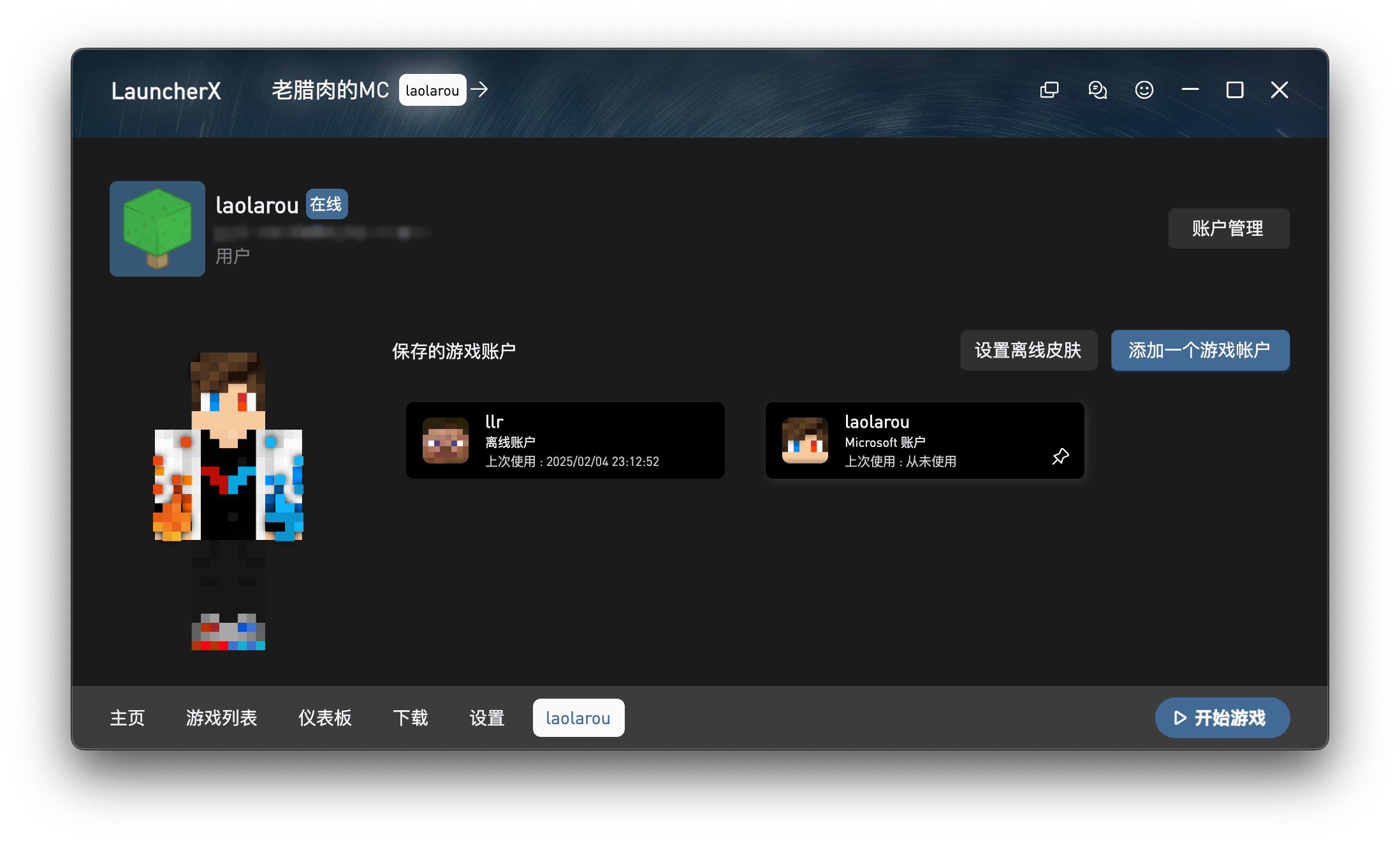The width and height of the screenshot is (1400, 844).
Task: Click the llr account head avatar
Action: 446,440
